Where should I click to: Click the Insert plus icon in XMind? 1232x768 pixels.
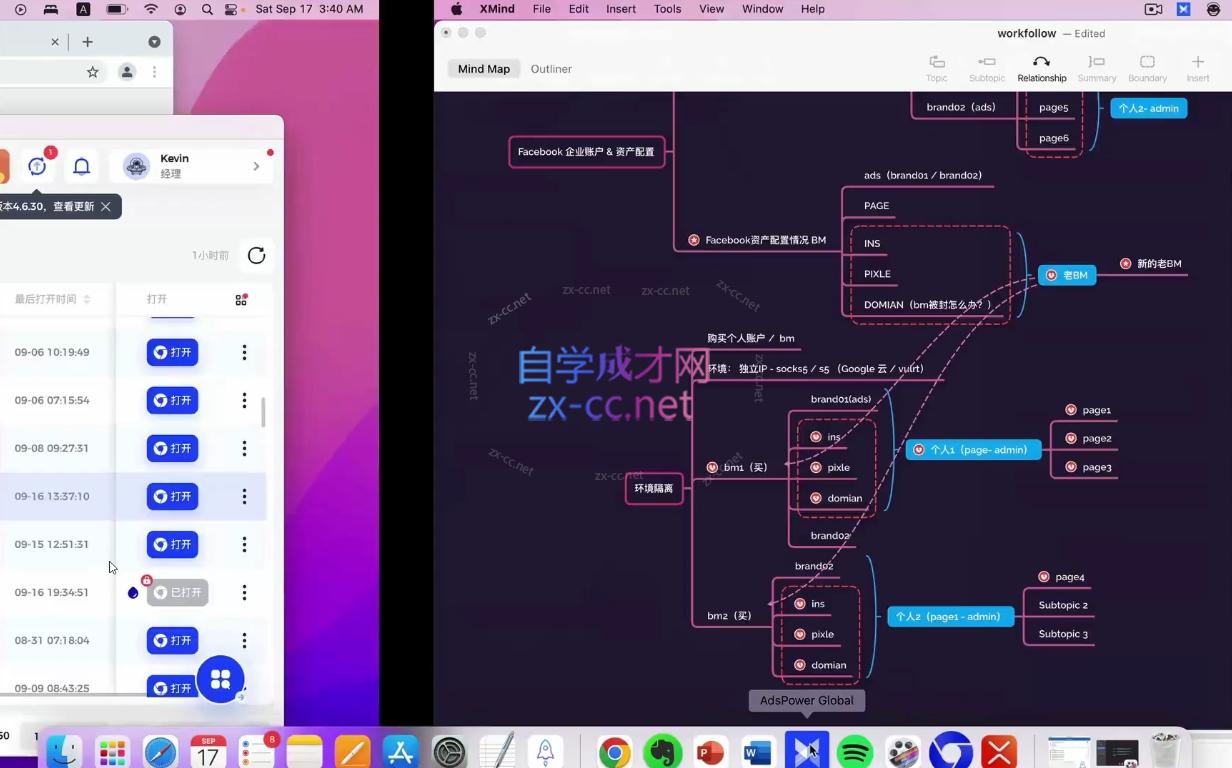point(1197,62)
